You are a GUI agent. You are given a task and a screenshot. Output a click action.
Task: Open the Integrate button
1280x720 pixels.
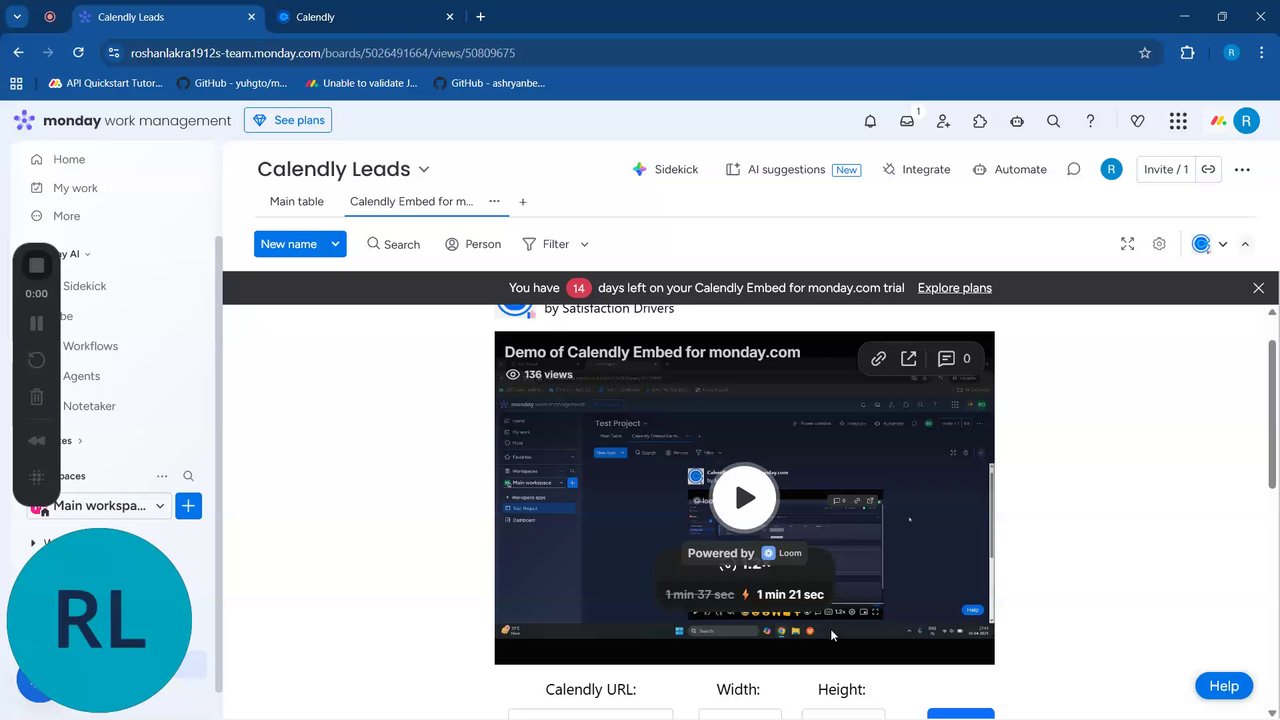tap(916, 169)
